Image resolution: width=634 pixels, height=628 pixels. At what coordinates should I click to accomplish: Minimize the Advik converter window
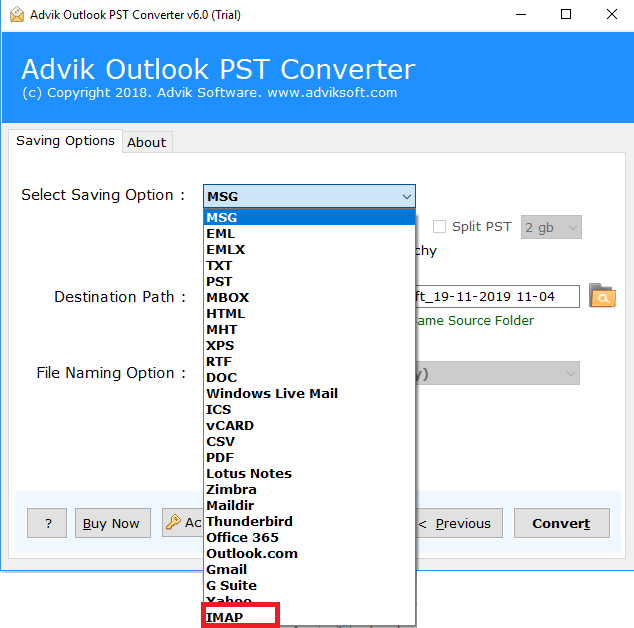pos(521,15)
